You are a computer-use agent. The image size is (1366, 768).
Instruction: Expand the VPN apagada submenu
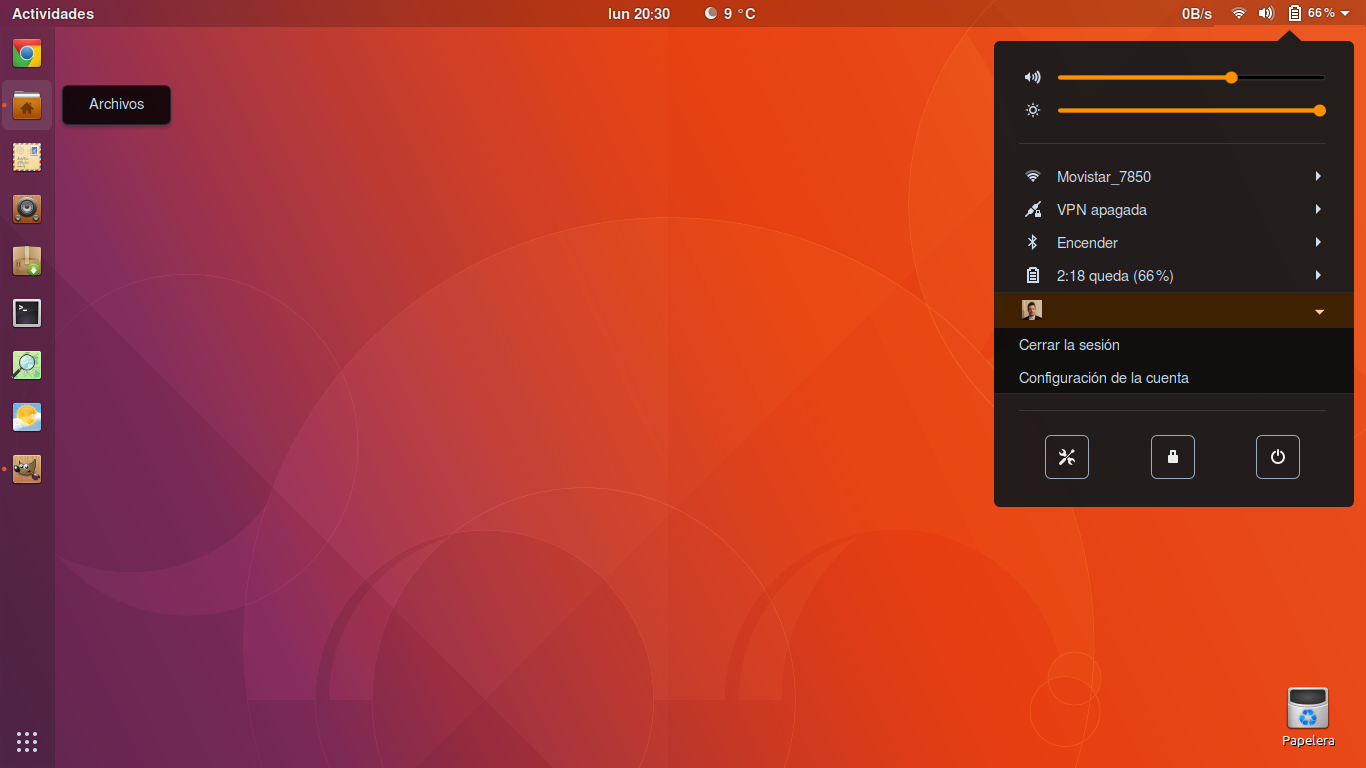click(x=1318, y=209)
